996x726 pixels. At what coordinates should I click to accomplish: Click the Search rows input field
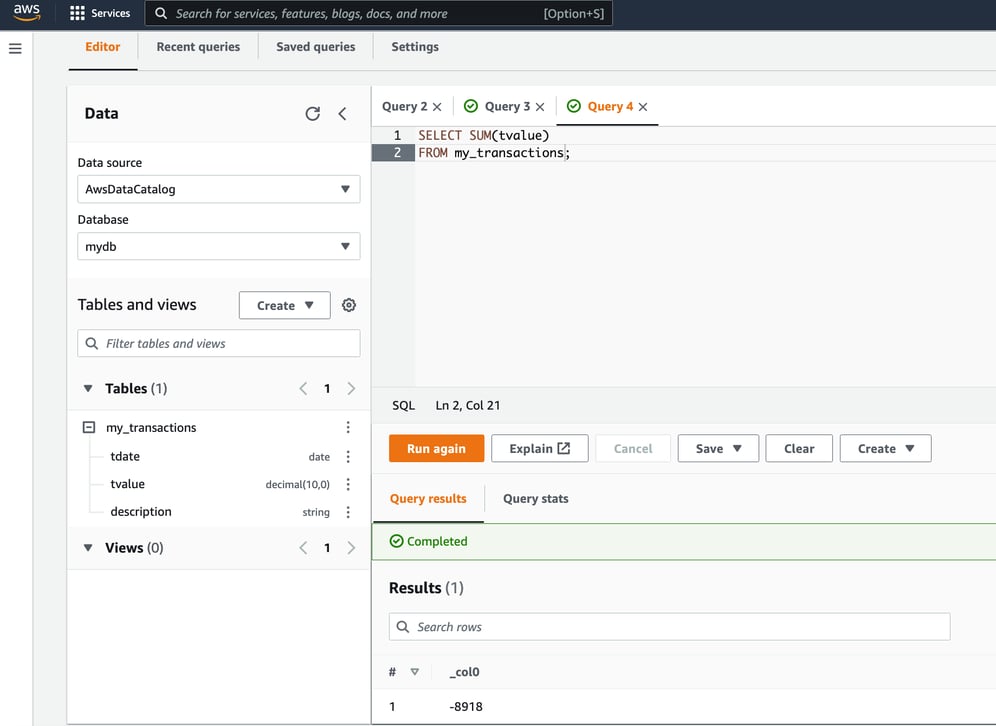pyautogui.click(x=670, y=626)
